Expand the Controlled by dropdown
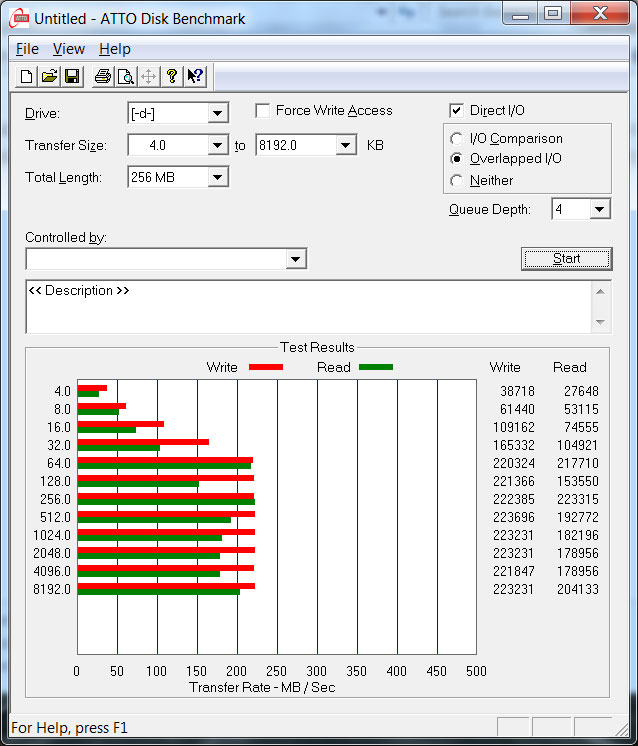The image size is (638, 746). point(295,259)
